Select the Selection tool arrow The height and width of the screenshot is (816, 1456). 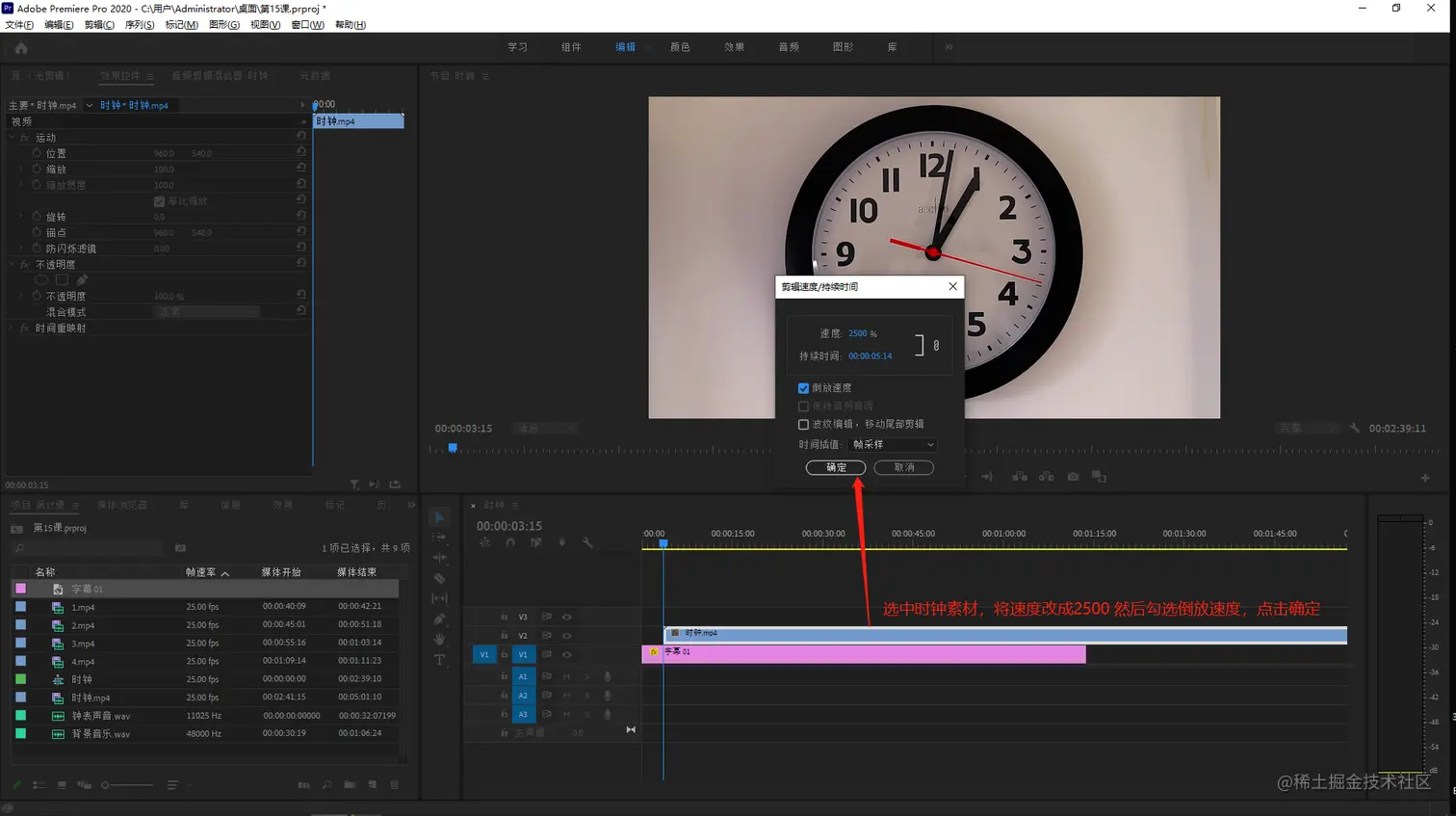coord(439,517)
